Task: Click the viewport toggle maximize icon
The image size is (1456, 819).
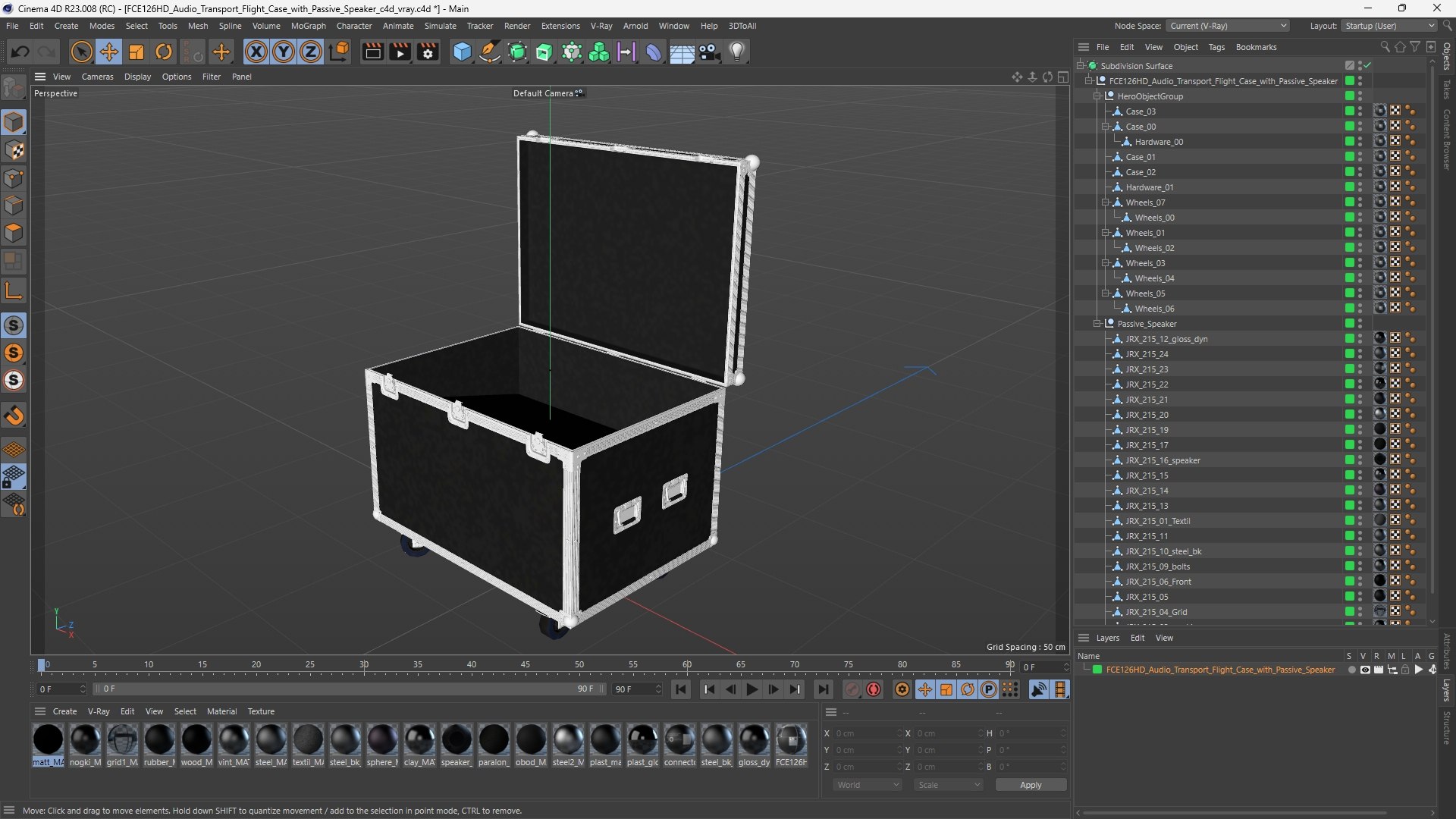Action: pyautogui.click(x=1063, y=77)
